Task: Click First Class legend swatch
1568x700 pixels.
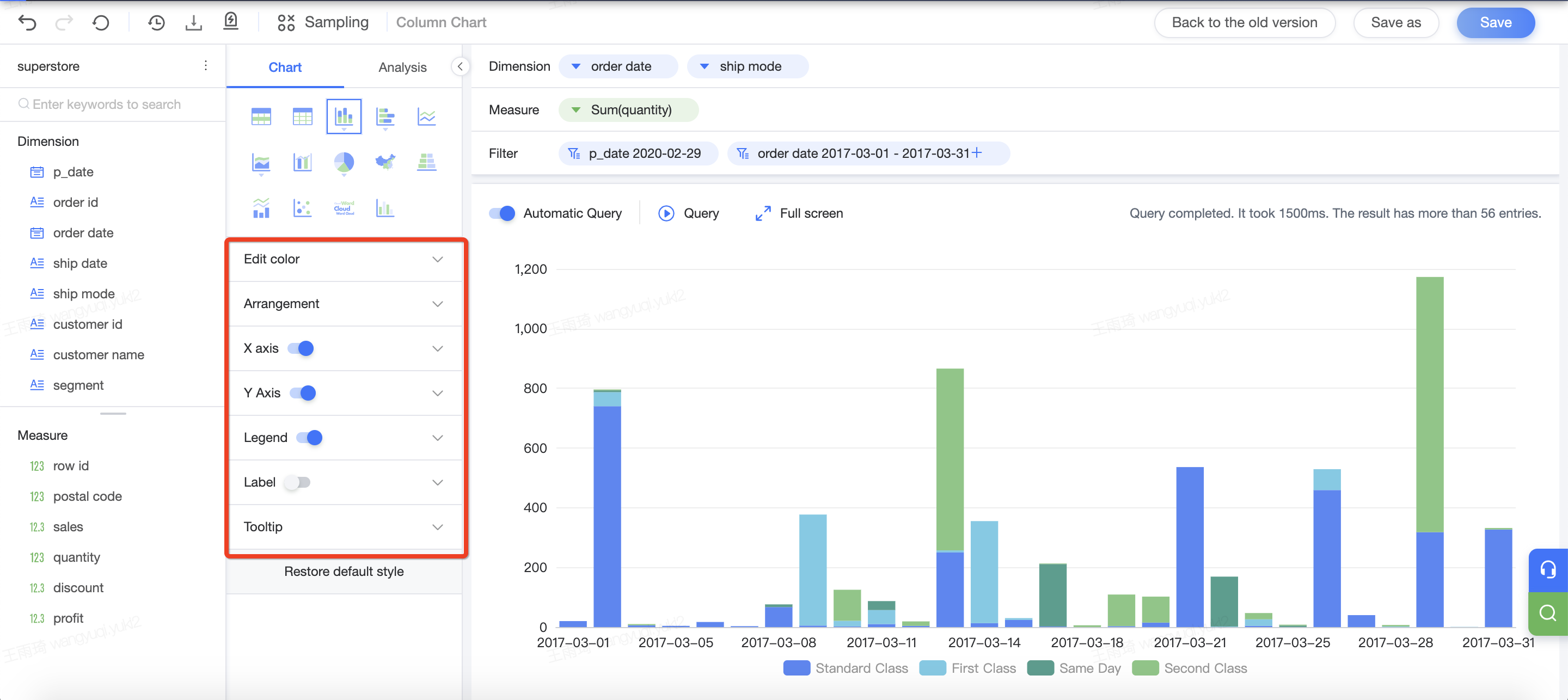Action: click(x=932, y=668)
